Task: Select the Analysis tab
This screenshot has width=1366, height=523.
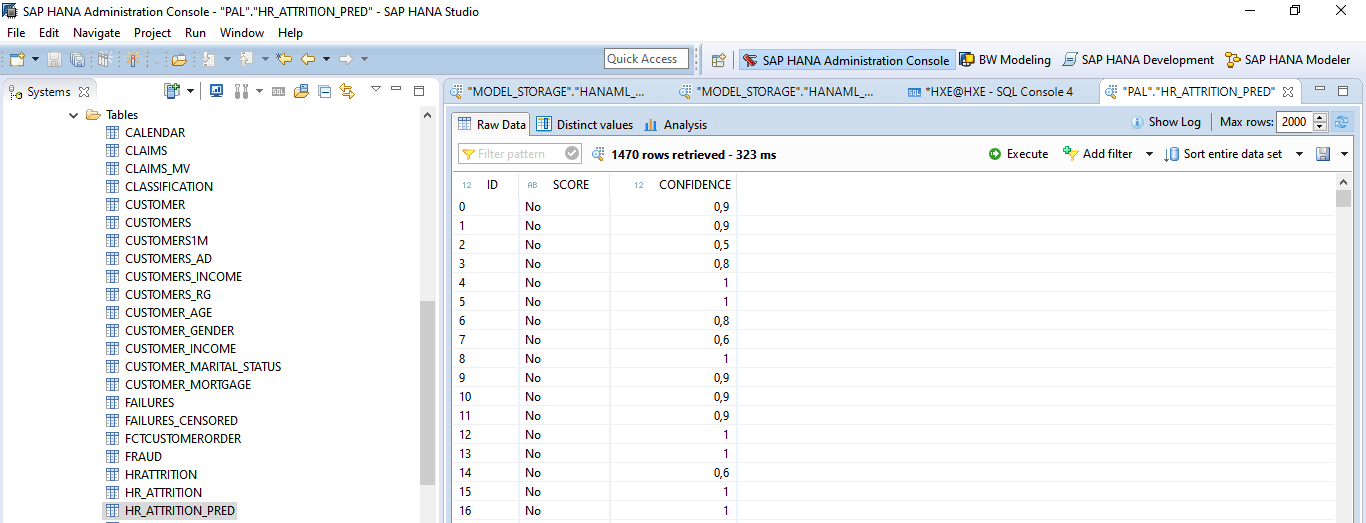Action: (x=676, y=125)
